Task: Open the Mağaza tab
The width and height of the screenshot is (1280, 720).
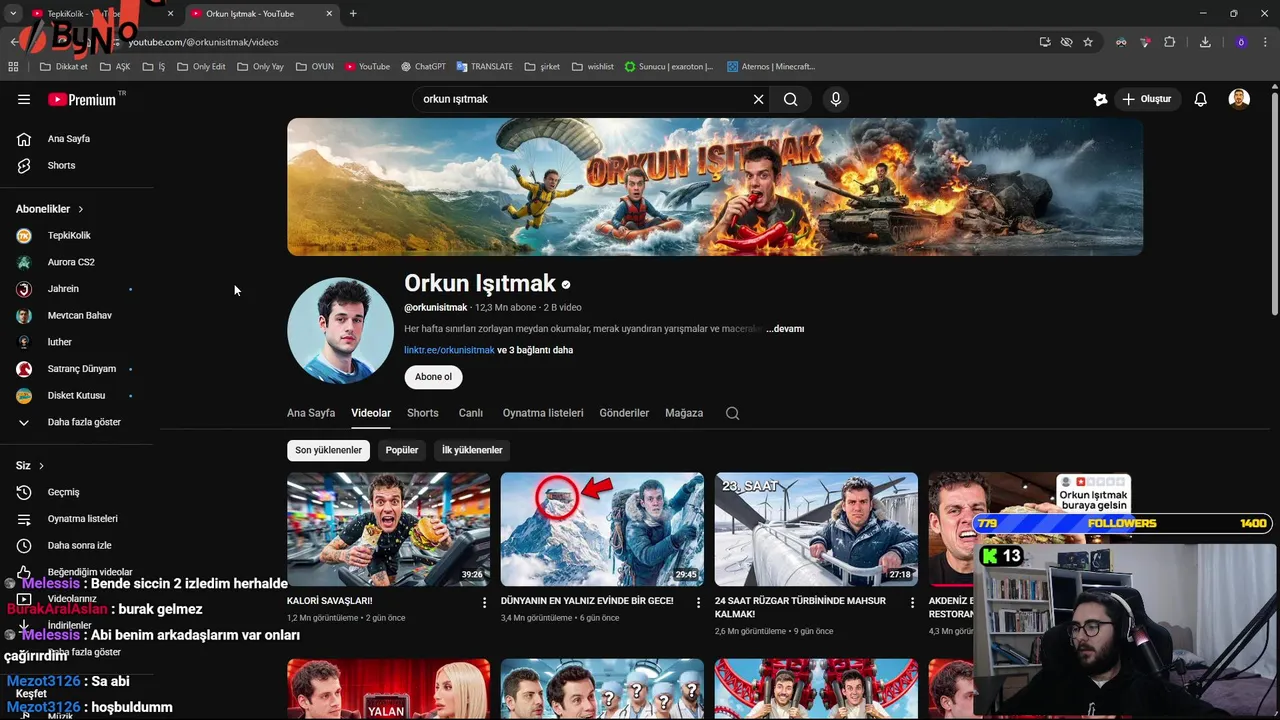Action: pos(684,413)
